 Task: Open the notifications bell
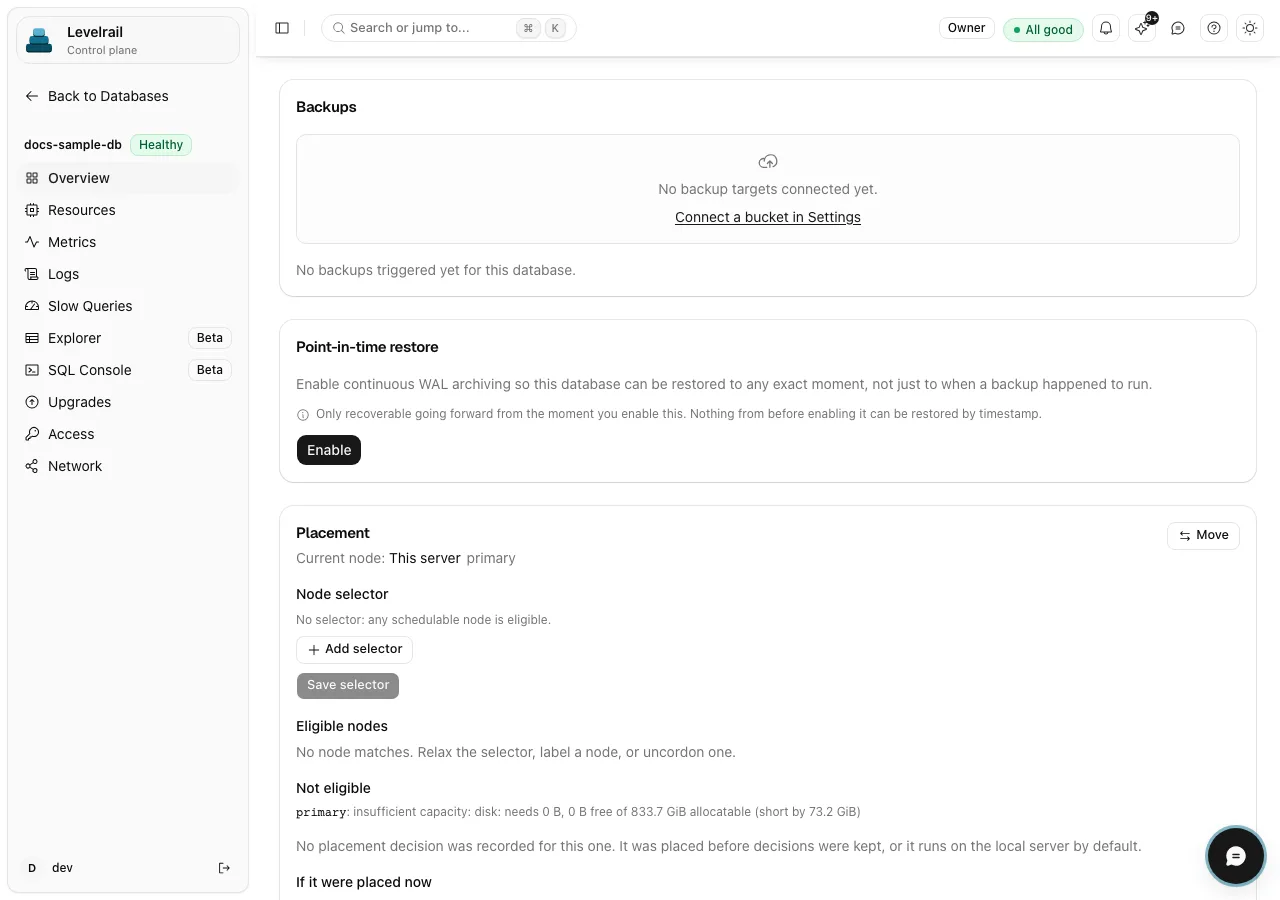click(1106, 28)
